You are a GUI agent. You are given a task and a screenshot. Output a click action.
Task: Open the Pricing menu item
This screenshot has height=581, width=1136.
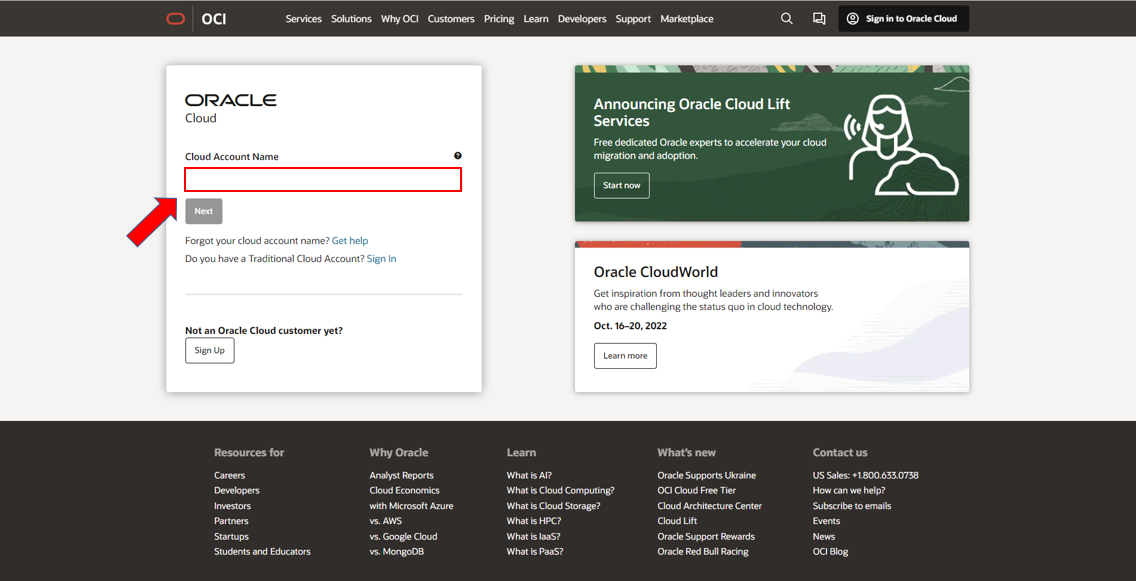coord(499,18)
